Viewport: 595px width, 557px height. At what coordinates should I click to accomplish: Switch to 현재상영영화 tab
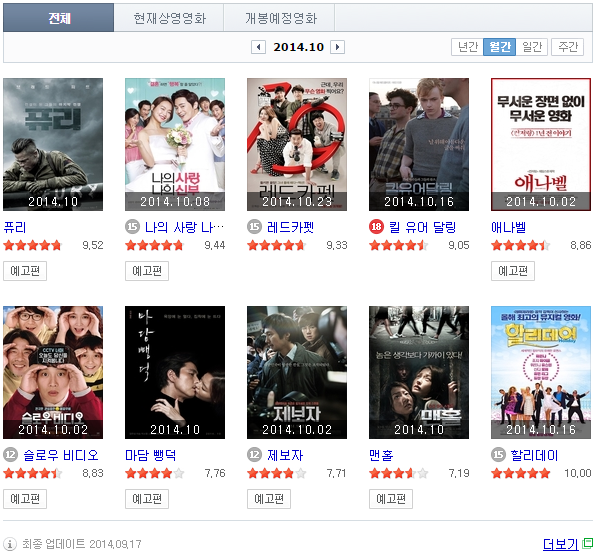[x=169, y=17]
